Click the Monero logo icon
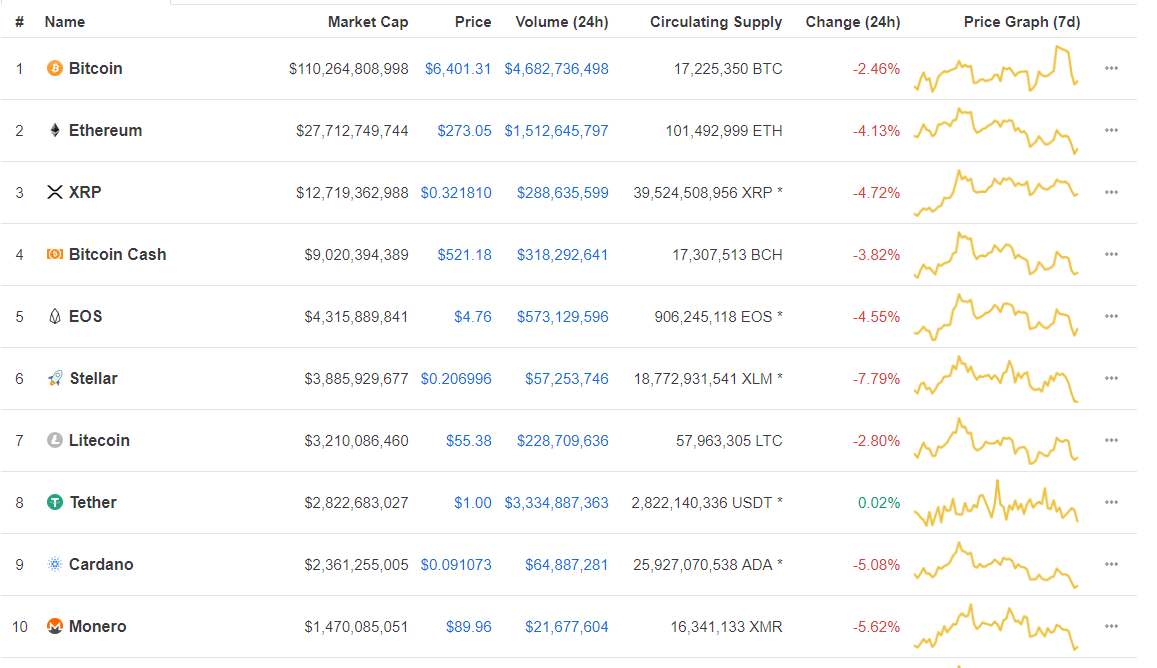Viewport: 1157px width, 668px height. click(55, 626)
